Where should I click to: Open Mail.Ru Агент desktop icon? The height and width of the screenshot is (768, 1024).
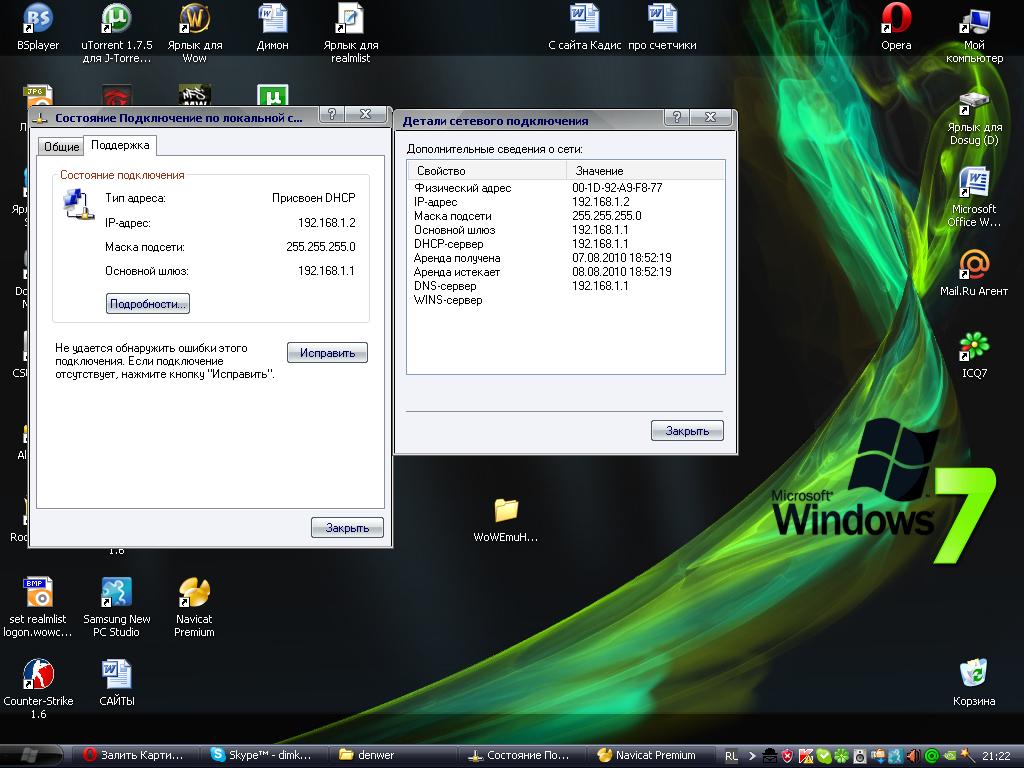[974, 266]
